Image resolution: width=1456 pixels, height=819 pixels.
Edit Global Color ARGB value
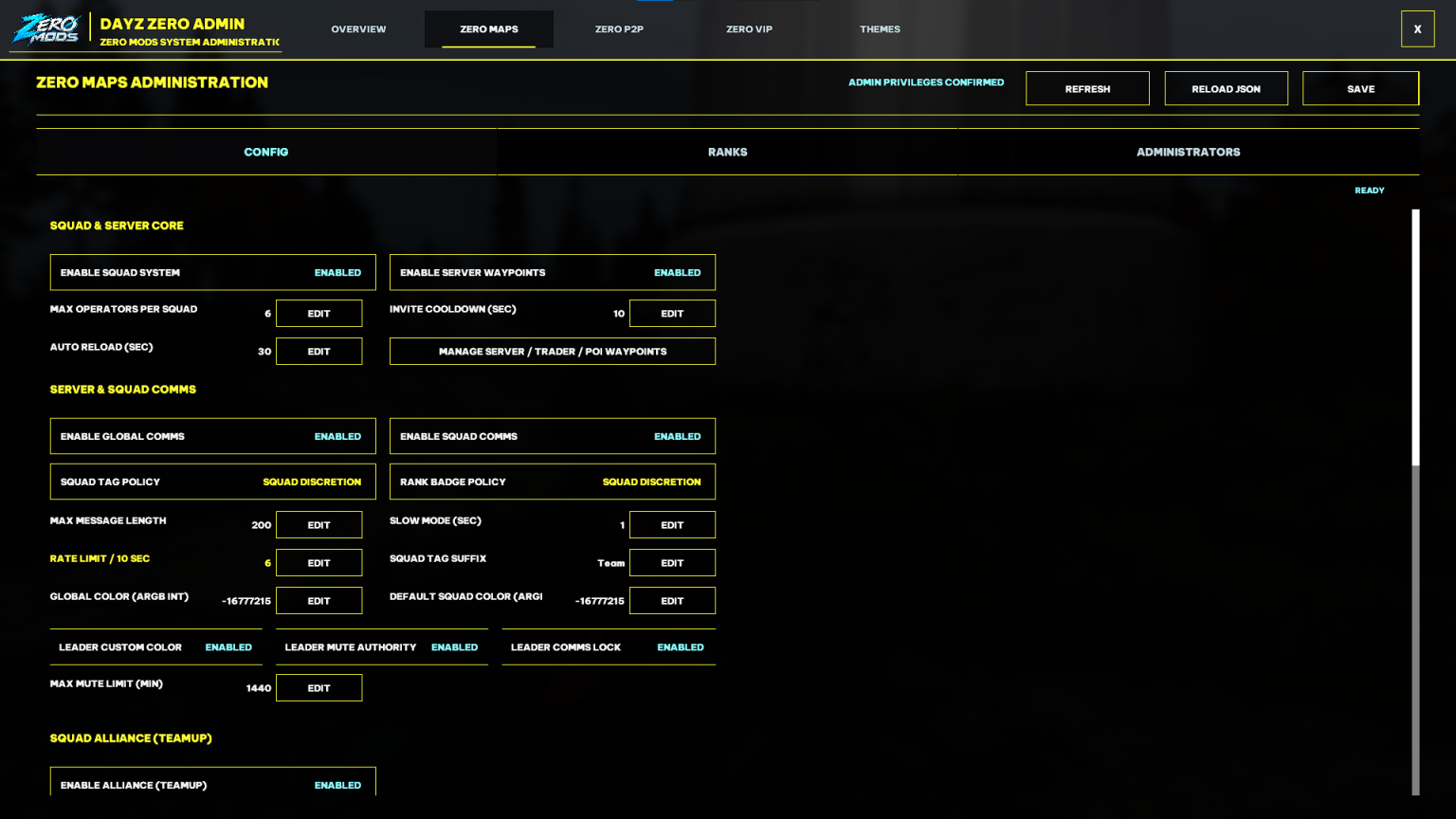318,600
